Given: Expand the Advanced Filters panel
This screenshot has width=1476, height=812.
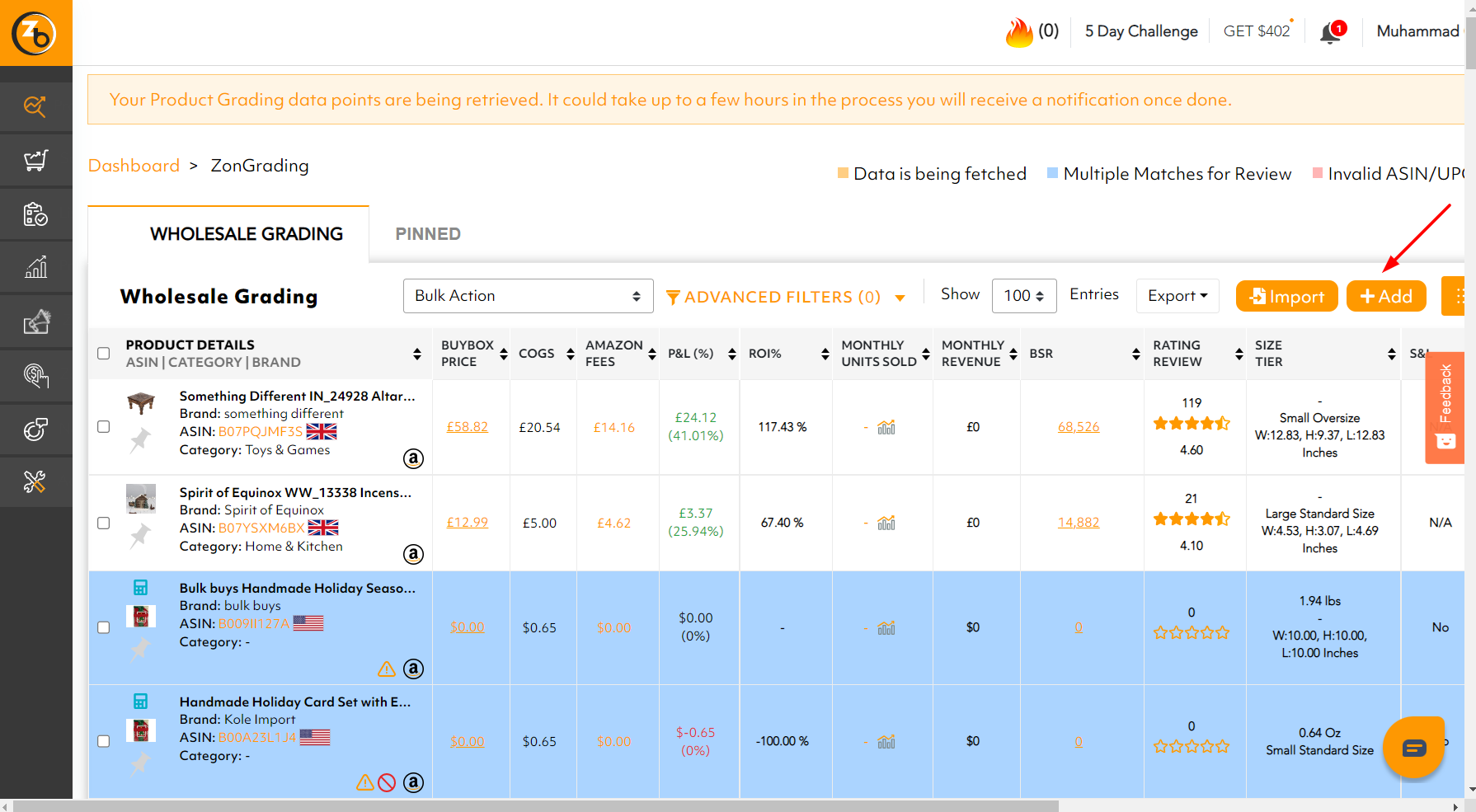Looking at the screenshot, I should point(785,297).
